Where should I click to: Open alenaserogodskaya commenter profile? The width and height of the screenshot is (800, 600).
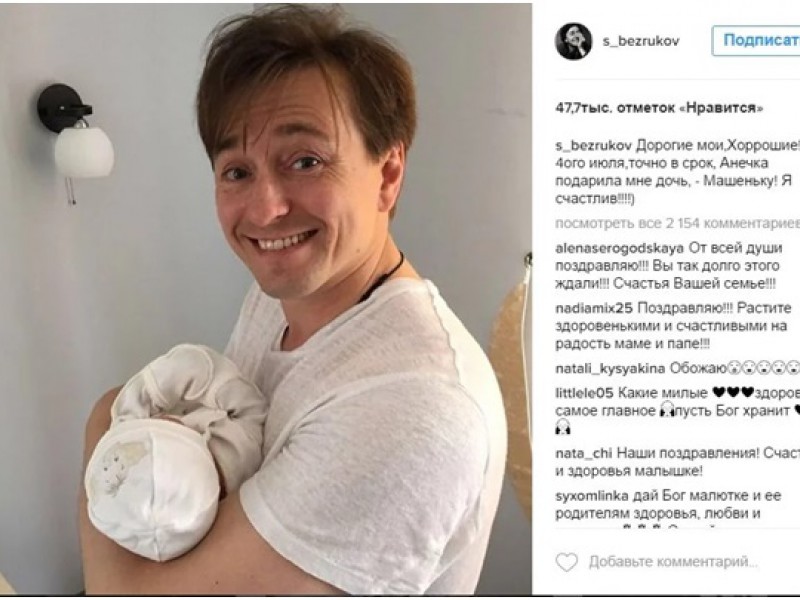click(619, 248)
